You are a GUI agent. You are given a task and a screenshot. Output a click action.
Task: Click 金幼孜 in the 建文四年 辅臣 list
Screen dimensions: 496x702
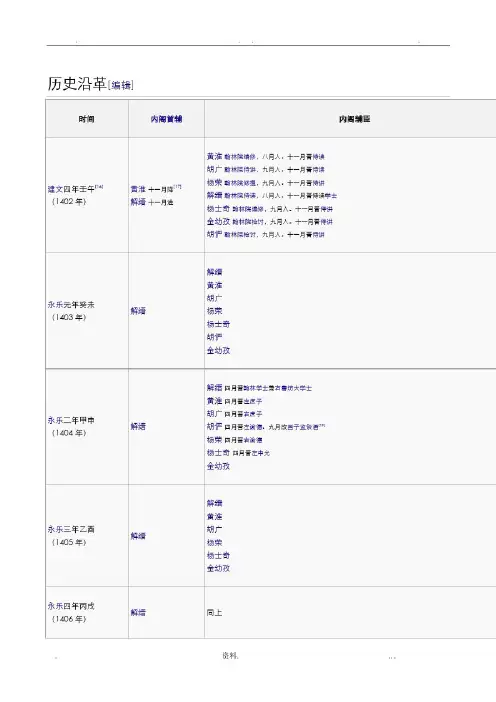click(218, 222)
